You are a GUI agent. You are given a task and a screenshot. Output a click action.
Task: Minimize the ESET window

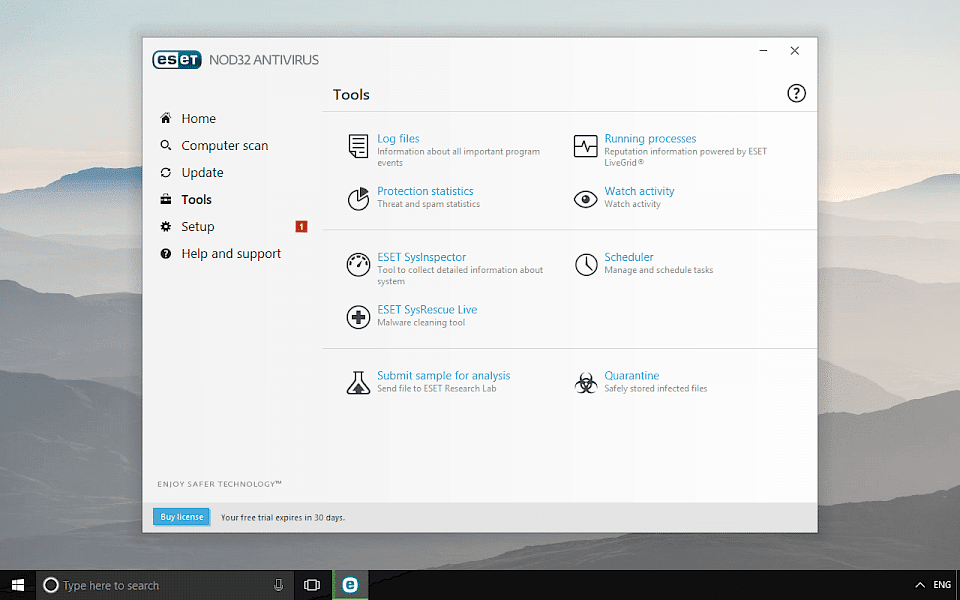[763, 51]
